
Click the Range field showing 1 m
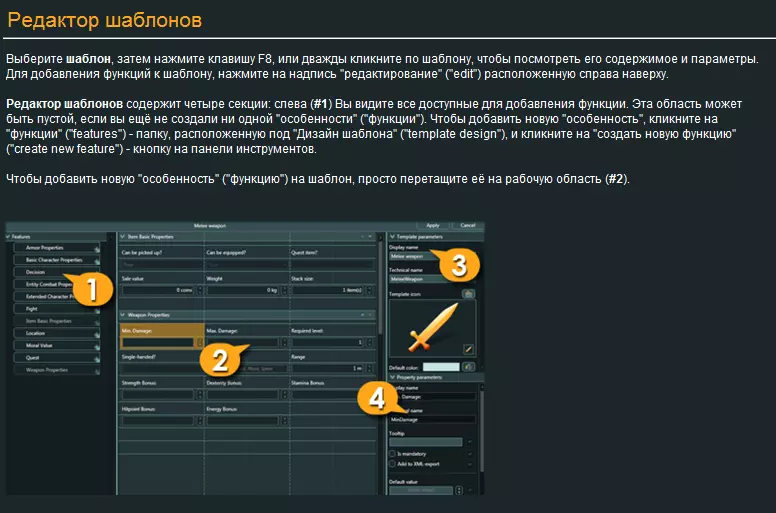(x=328, y=368)
